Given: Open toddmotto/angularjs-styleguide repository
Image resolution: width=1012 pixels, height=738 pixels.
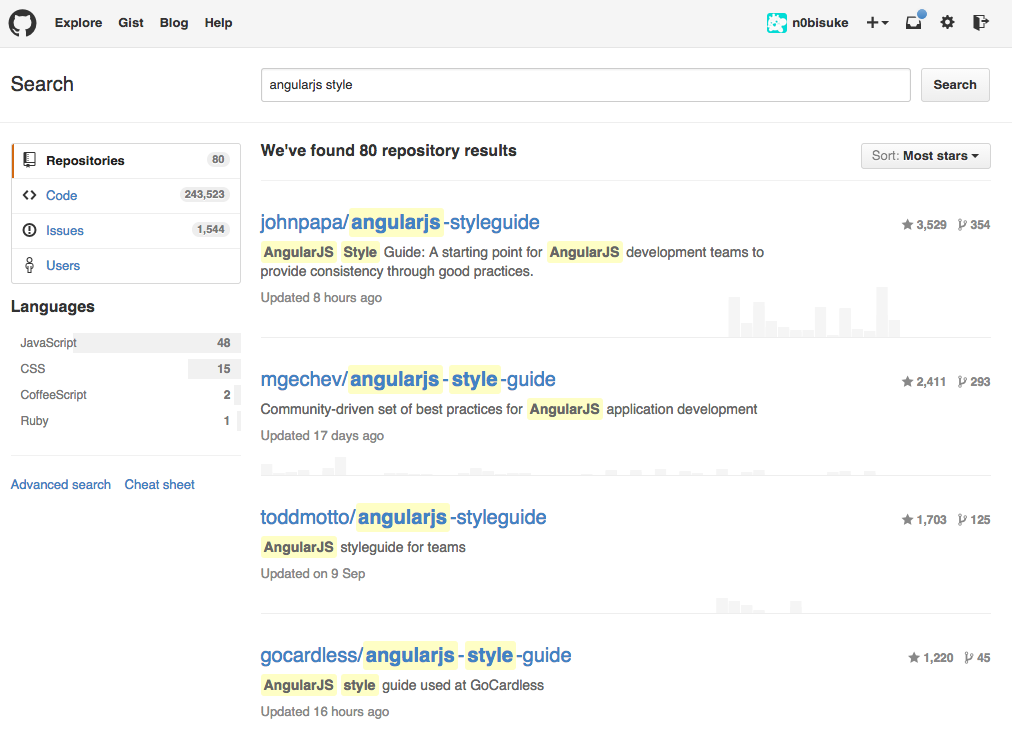Looking at the screenshot, I should (403, 517).
